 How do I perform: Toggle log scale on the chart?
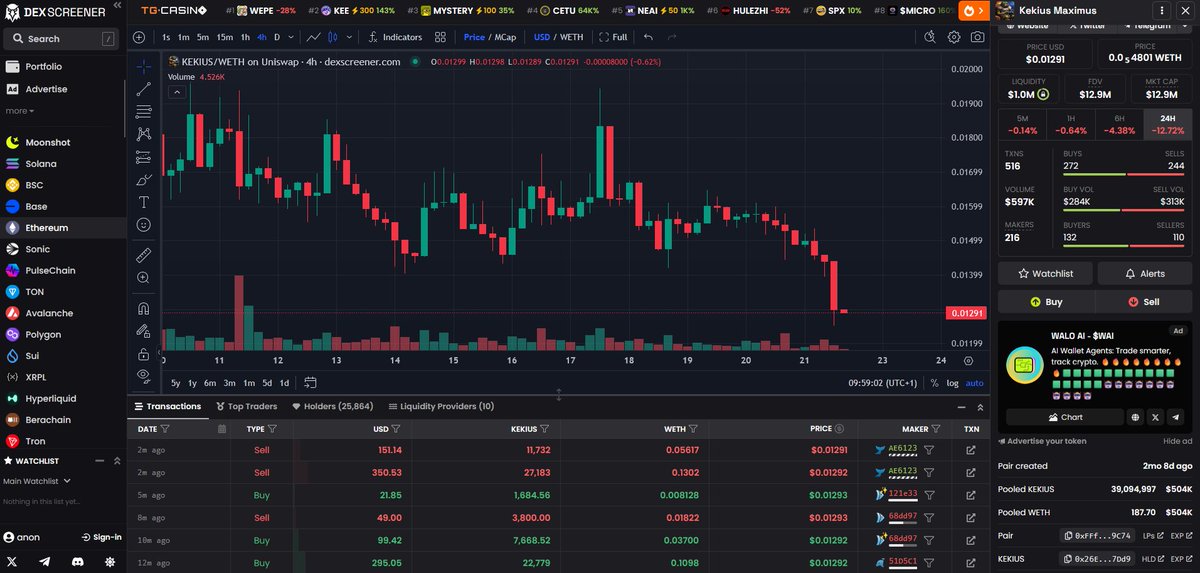[x=952, y=383]
